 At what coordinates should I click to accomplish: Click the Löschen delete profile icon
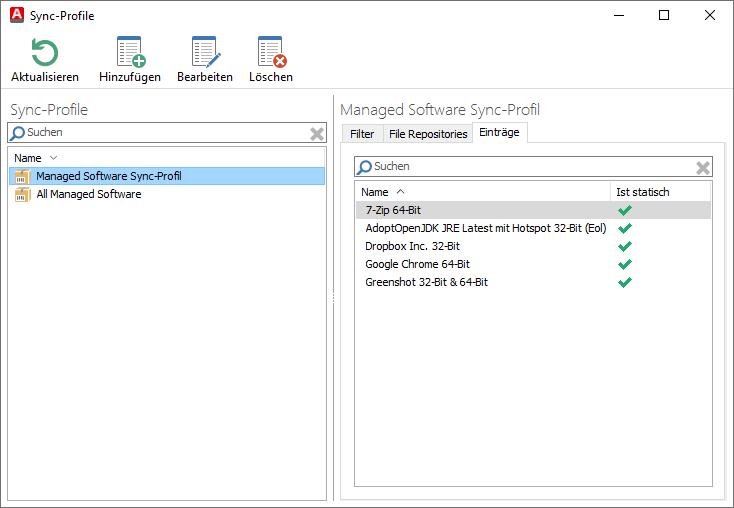pyautogui.click(x=272, y=52)
